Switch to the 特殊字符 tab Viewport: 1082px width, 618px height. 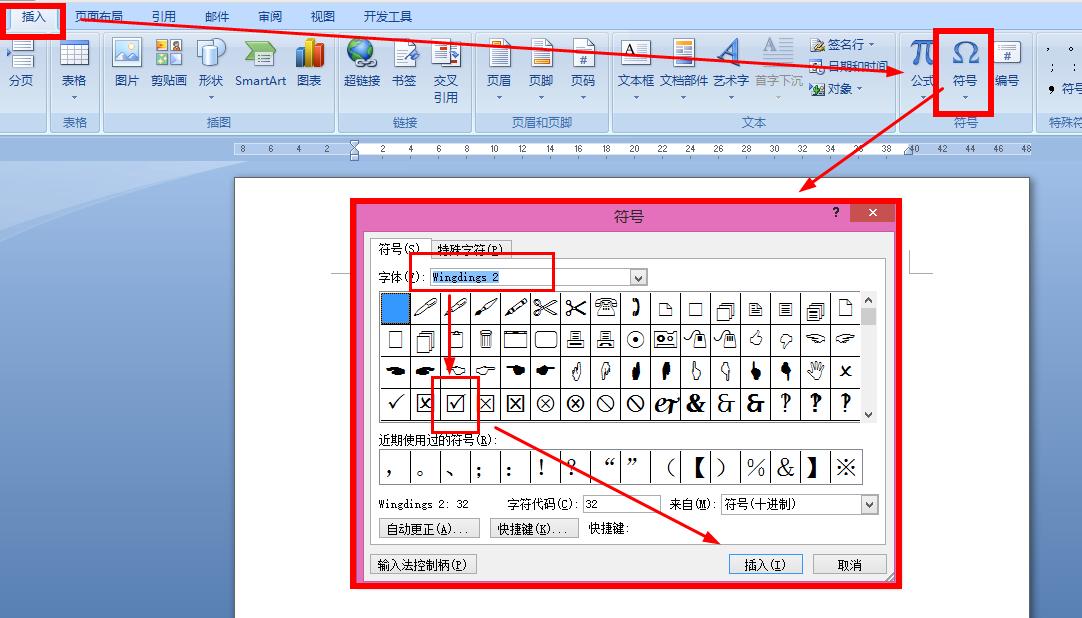(x=468, y=248)
